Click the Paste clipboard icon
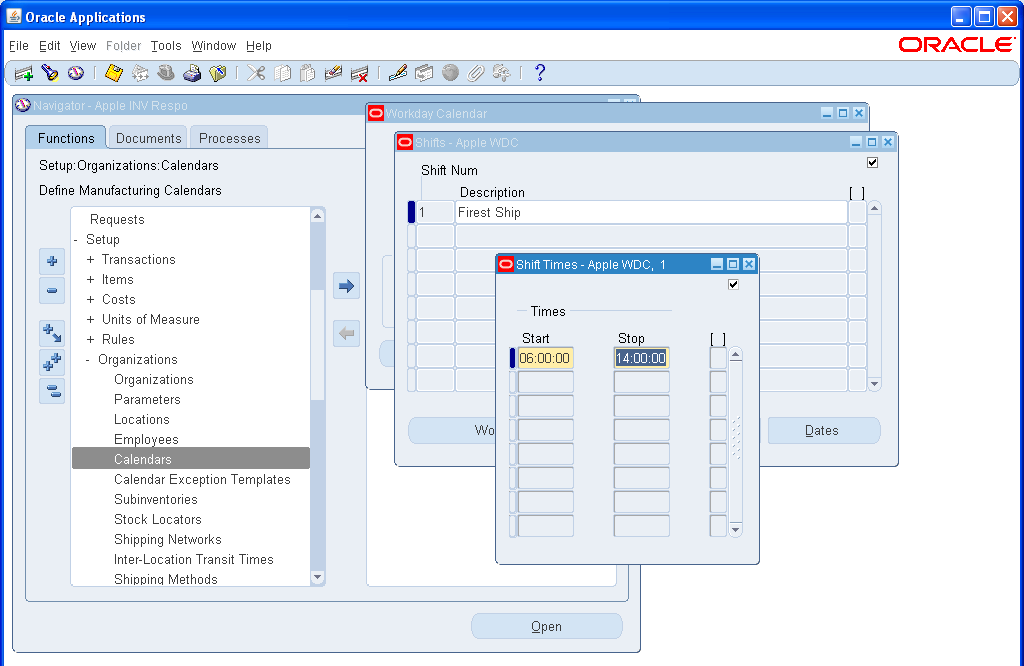 click(x=308, y=73)
